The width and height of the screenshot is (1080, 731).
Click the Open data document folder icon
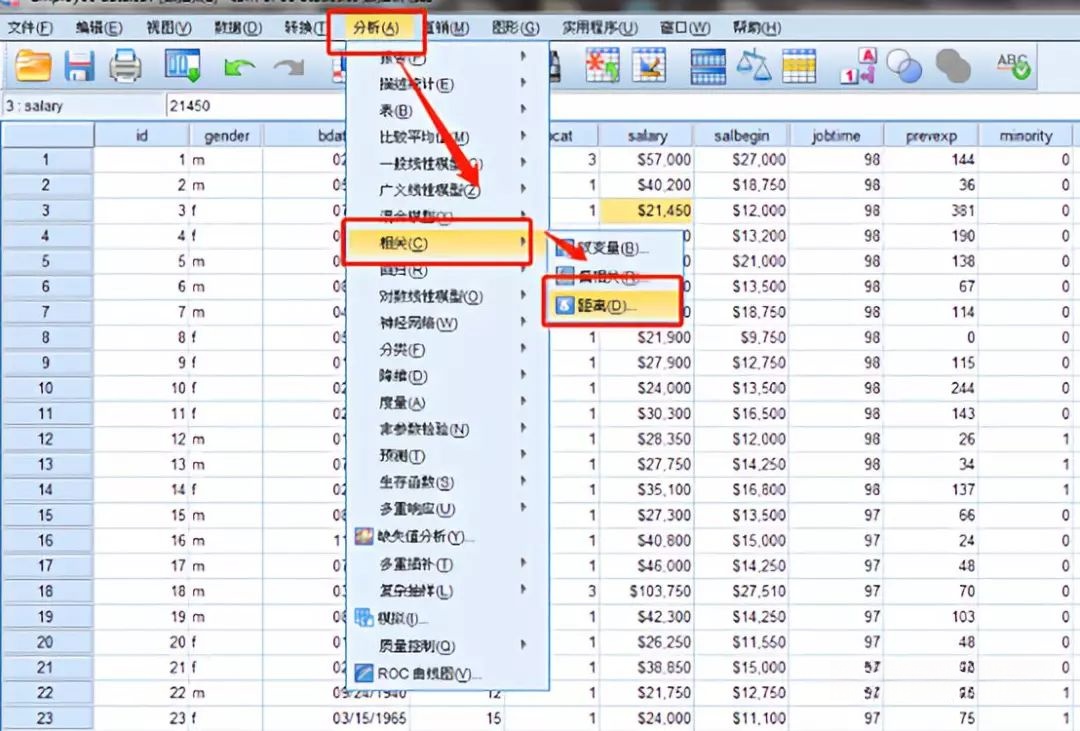pyautogui.click(x=33, y=66)
